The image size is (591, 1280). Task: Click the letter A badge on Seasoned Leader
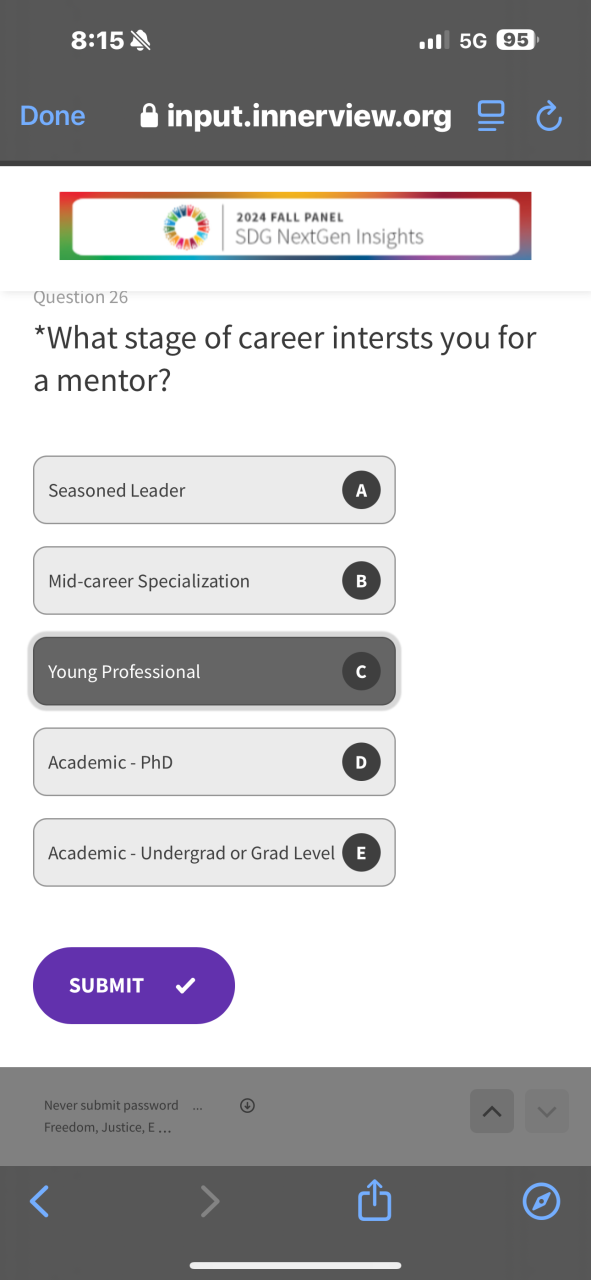[361, 490]
